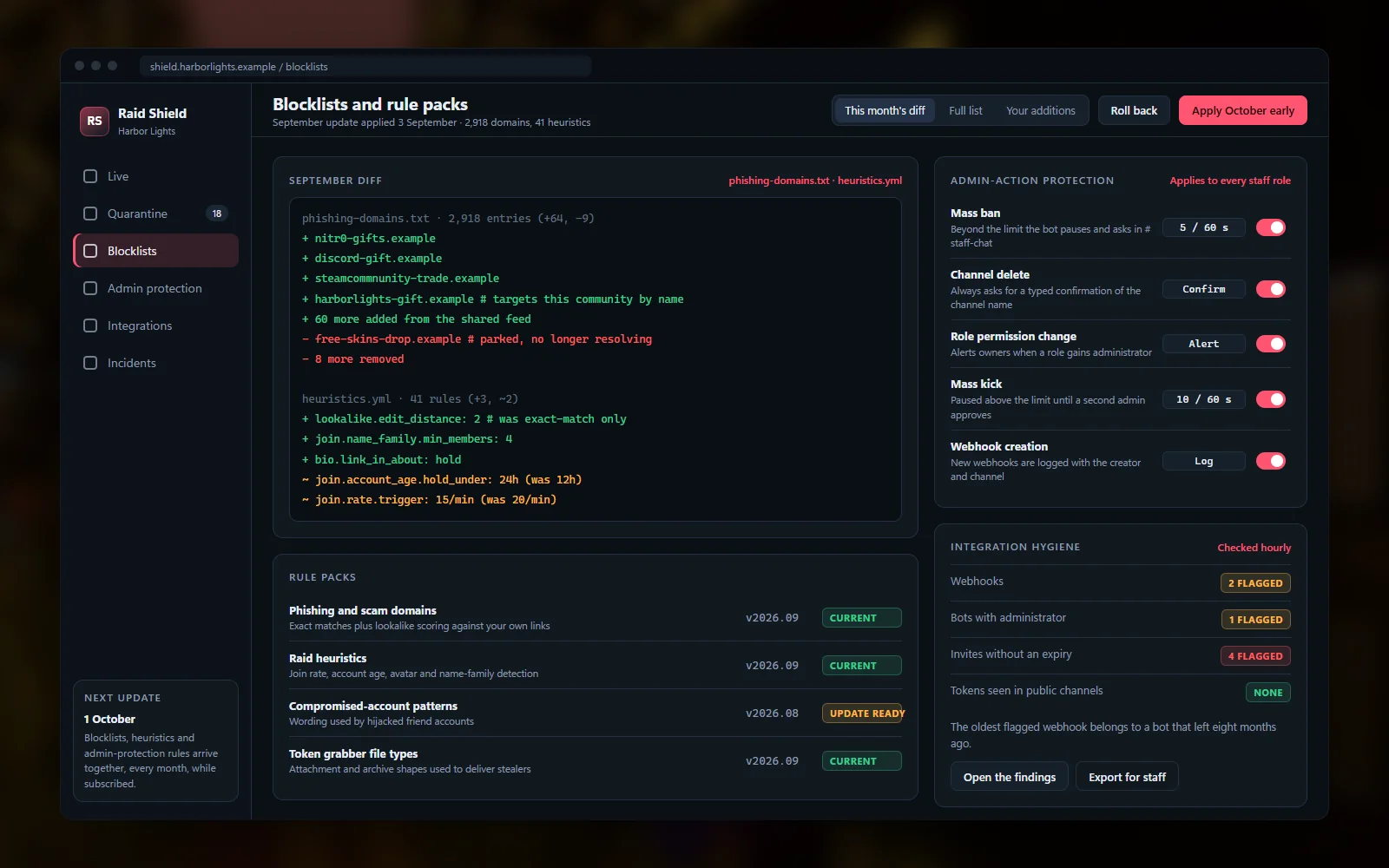Click the Quarantine count badge 18
This screenshot has height=868, width=1389.
(217, 214)
